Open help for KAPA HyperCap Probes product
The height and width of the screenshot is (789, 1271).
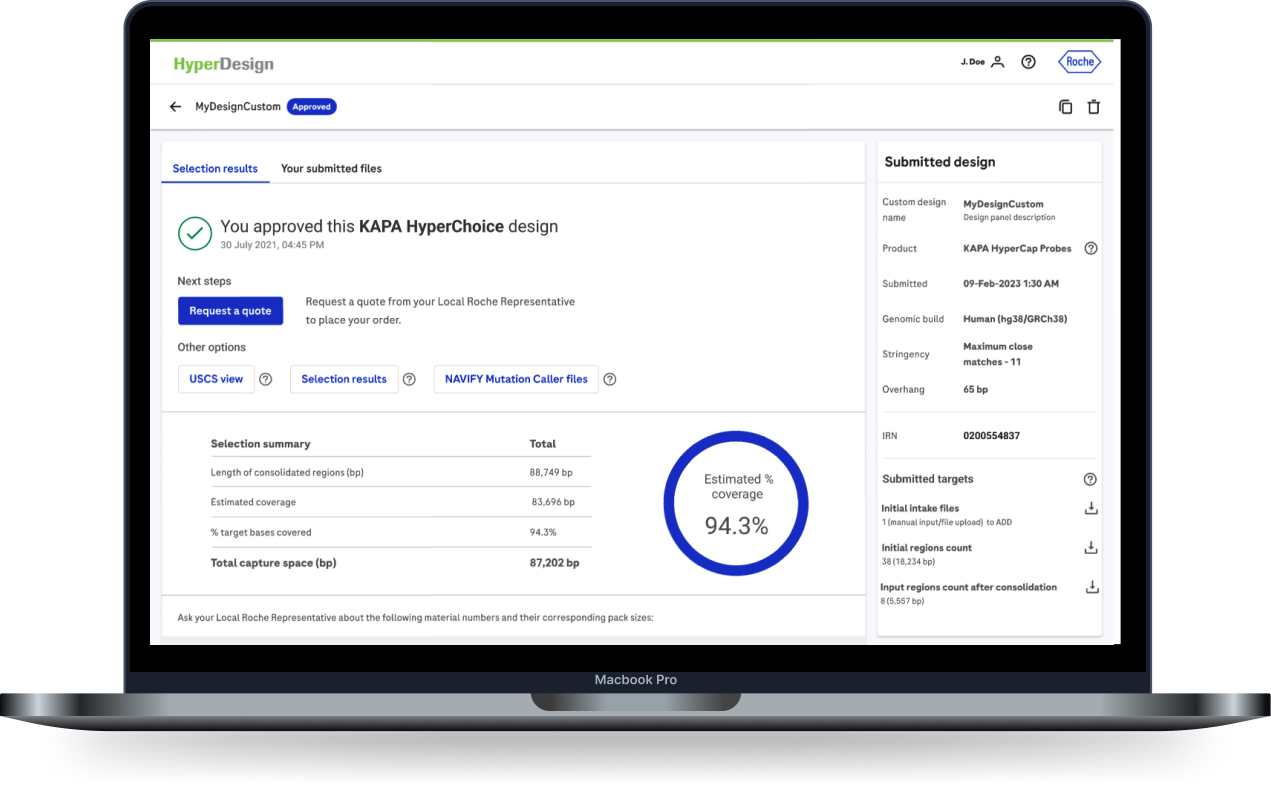(x=1091, y=248)
